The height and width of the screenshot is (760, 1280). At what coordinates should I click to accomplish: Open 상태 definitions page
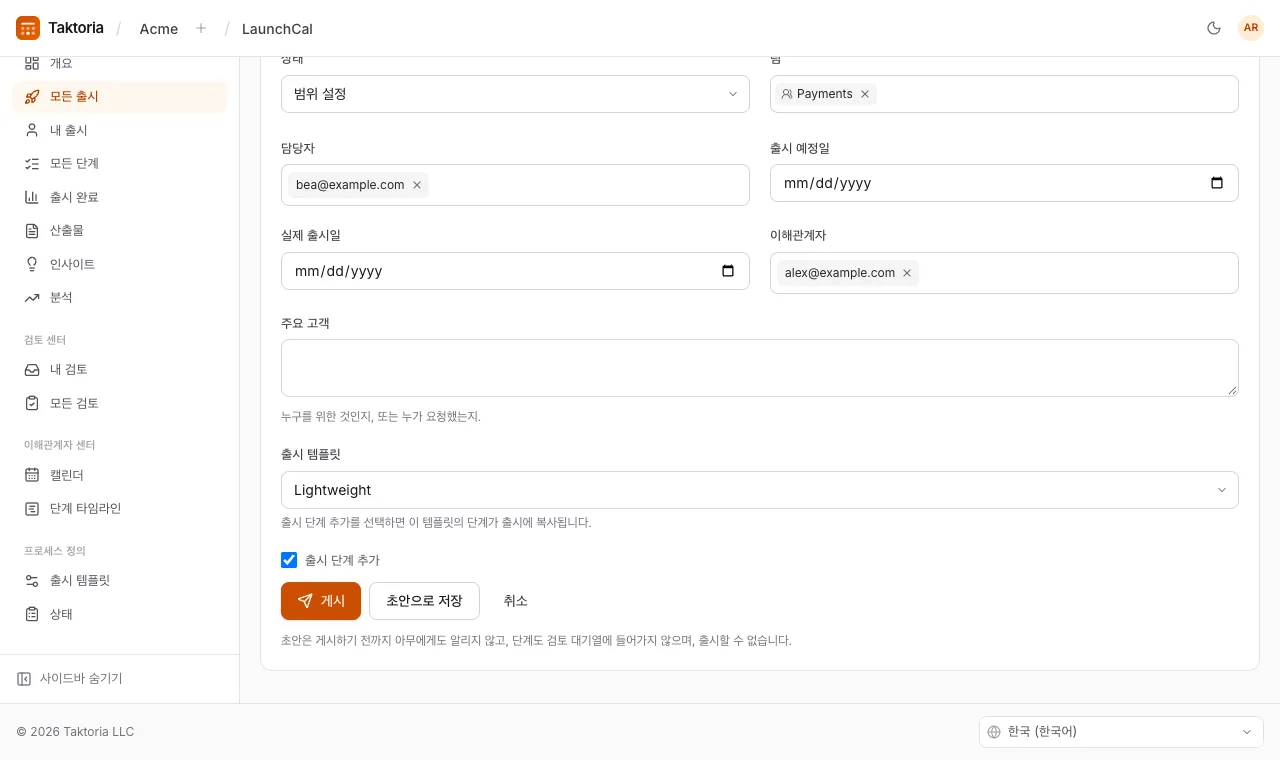click(120, 614)
